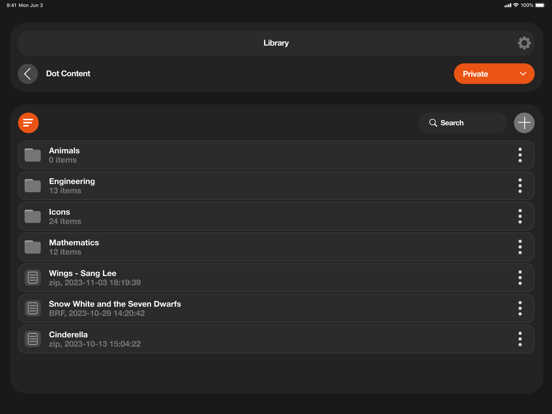Click '13 items' under Engineering

pos(65,191)
